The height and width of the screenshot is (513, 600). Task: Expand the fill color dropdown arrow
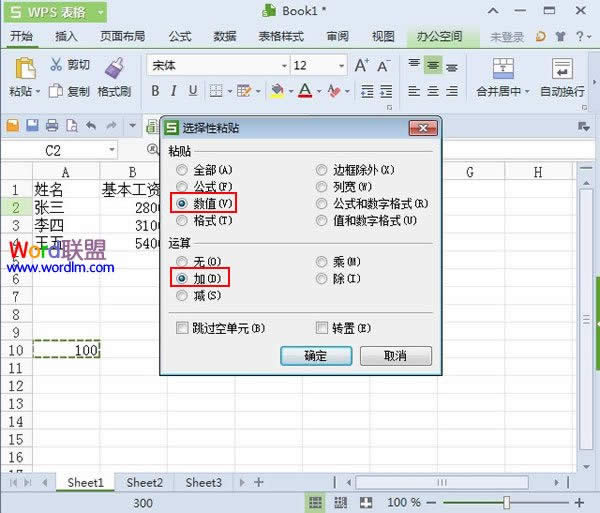coord(291,92)
